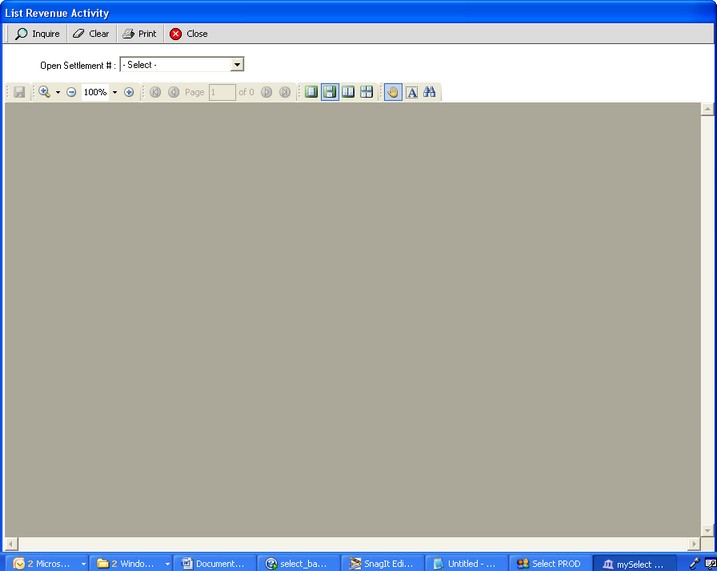The height and width of the screenshot is (571, 717).
Task: Click the pen tray icon in taskbar
Action: pos(695,563)
